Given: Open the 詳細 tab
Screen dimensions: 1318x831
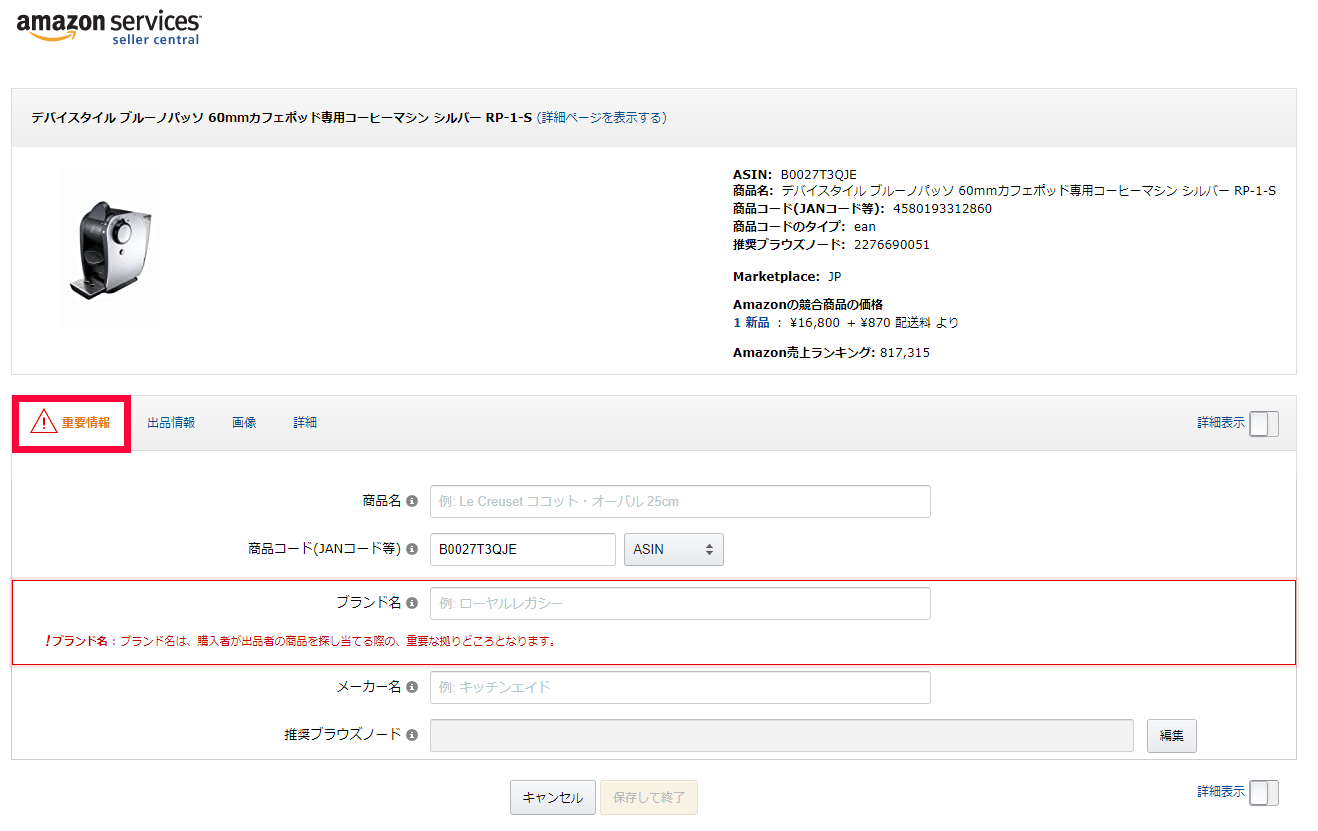Looking at the screenshot, I should pyautogui.click(x=305, y=423).
